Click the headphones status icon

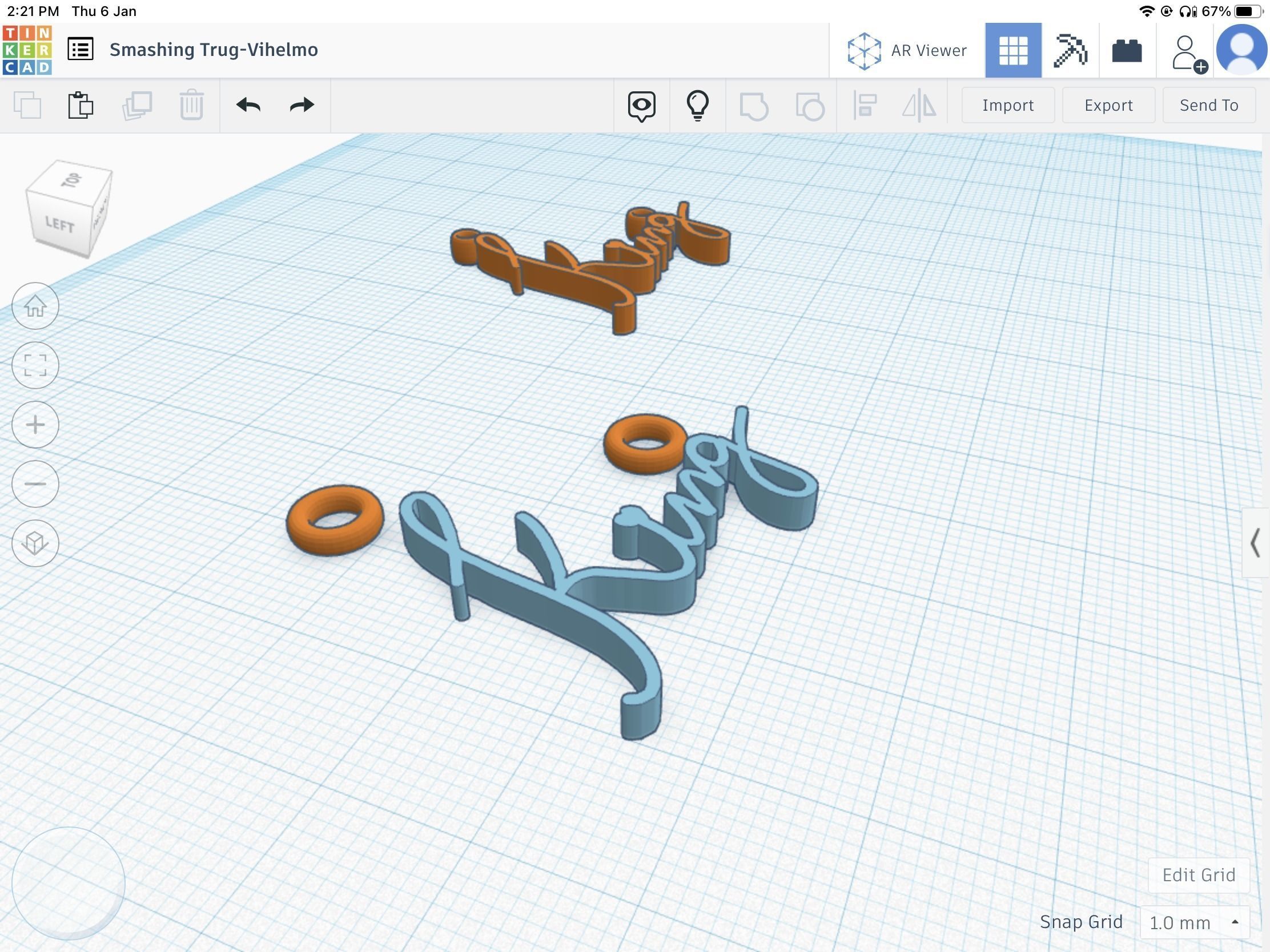click(1188, 11)
